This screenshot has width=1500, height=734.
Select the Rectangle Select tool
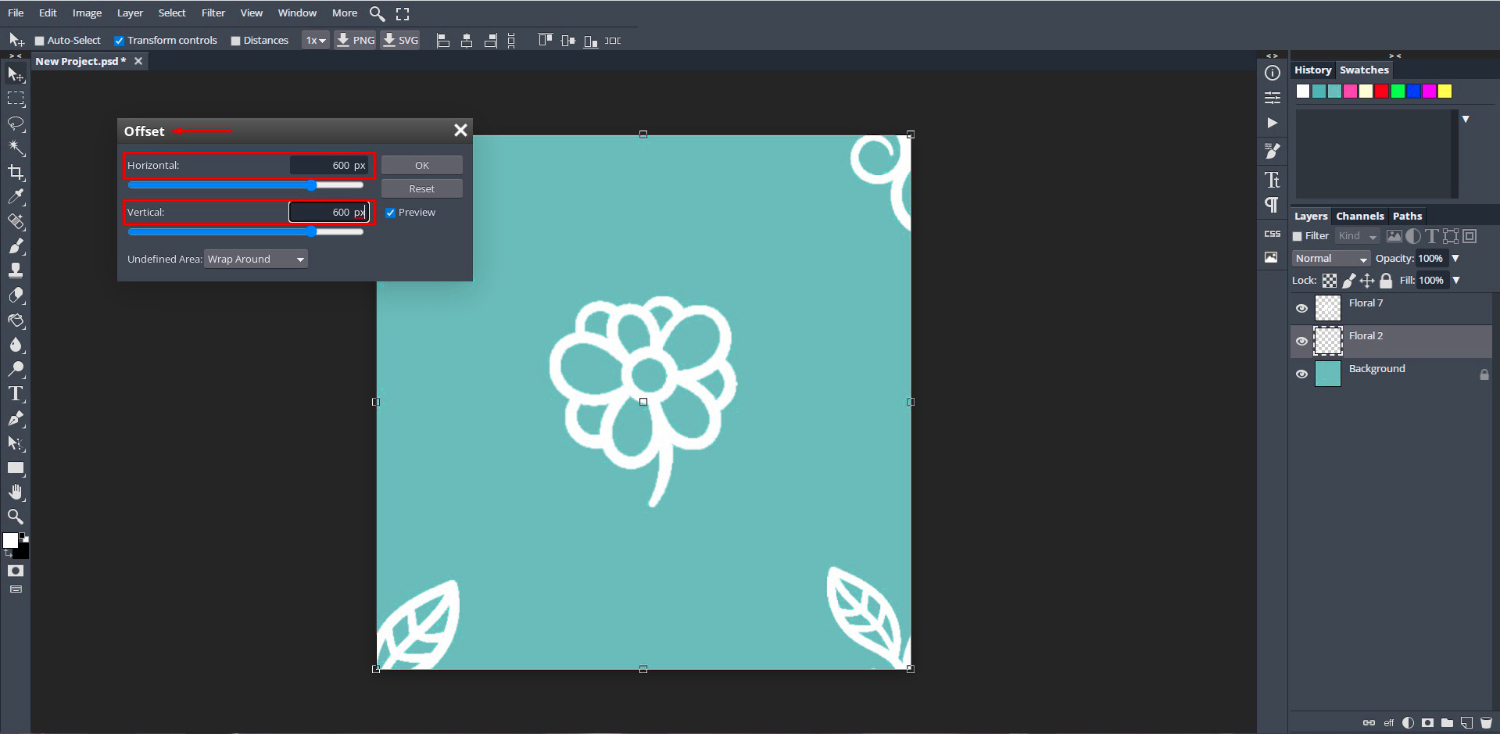coord(16,98)
